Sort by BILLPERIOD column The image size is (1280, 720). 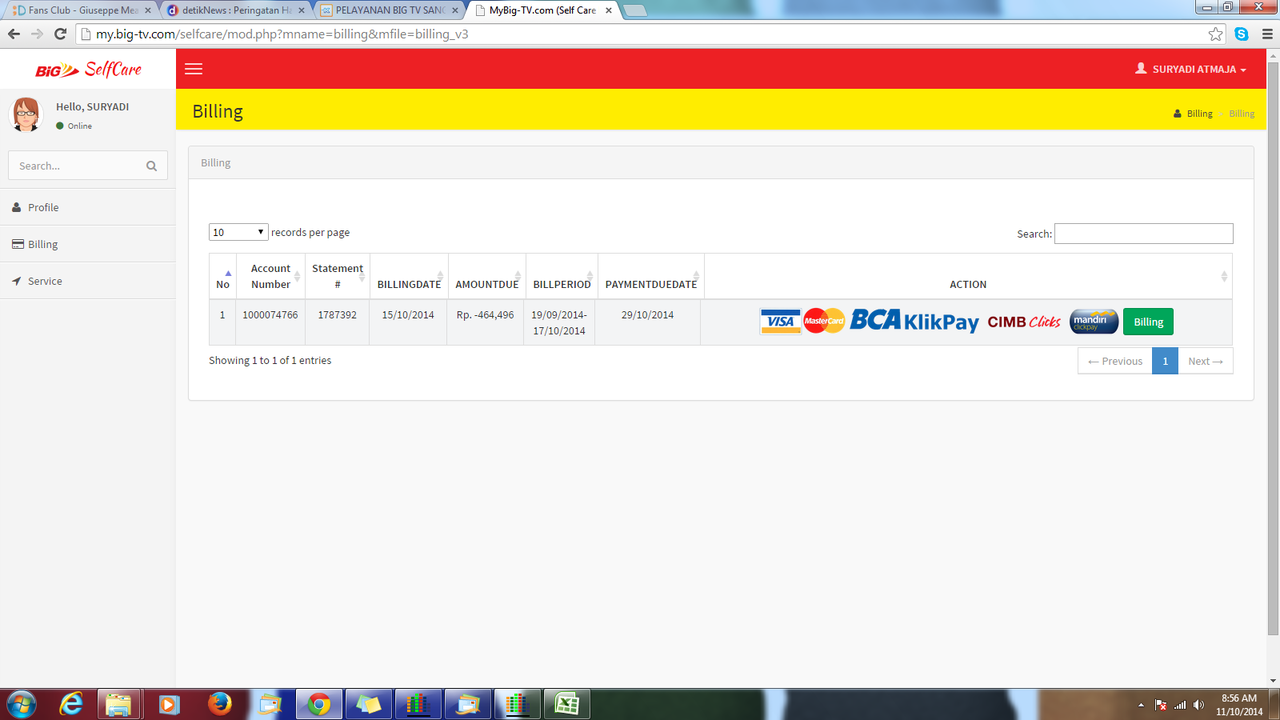pos(562,276)
